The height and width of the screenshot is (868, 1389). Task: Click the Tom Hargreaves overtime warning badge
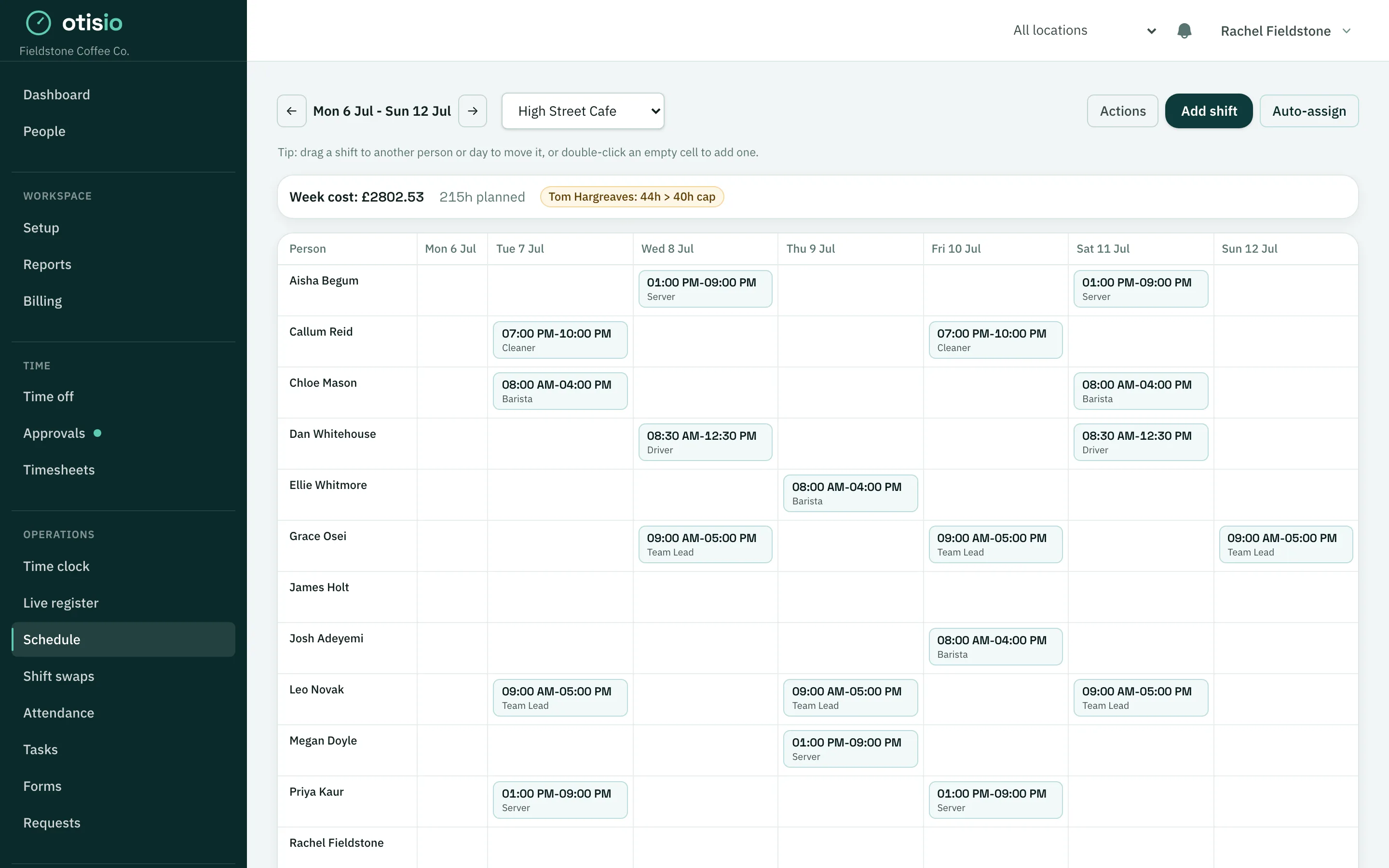[632, 197]
